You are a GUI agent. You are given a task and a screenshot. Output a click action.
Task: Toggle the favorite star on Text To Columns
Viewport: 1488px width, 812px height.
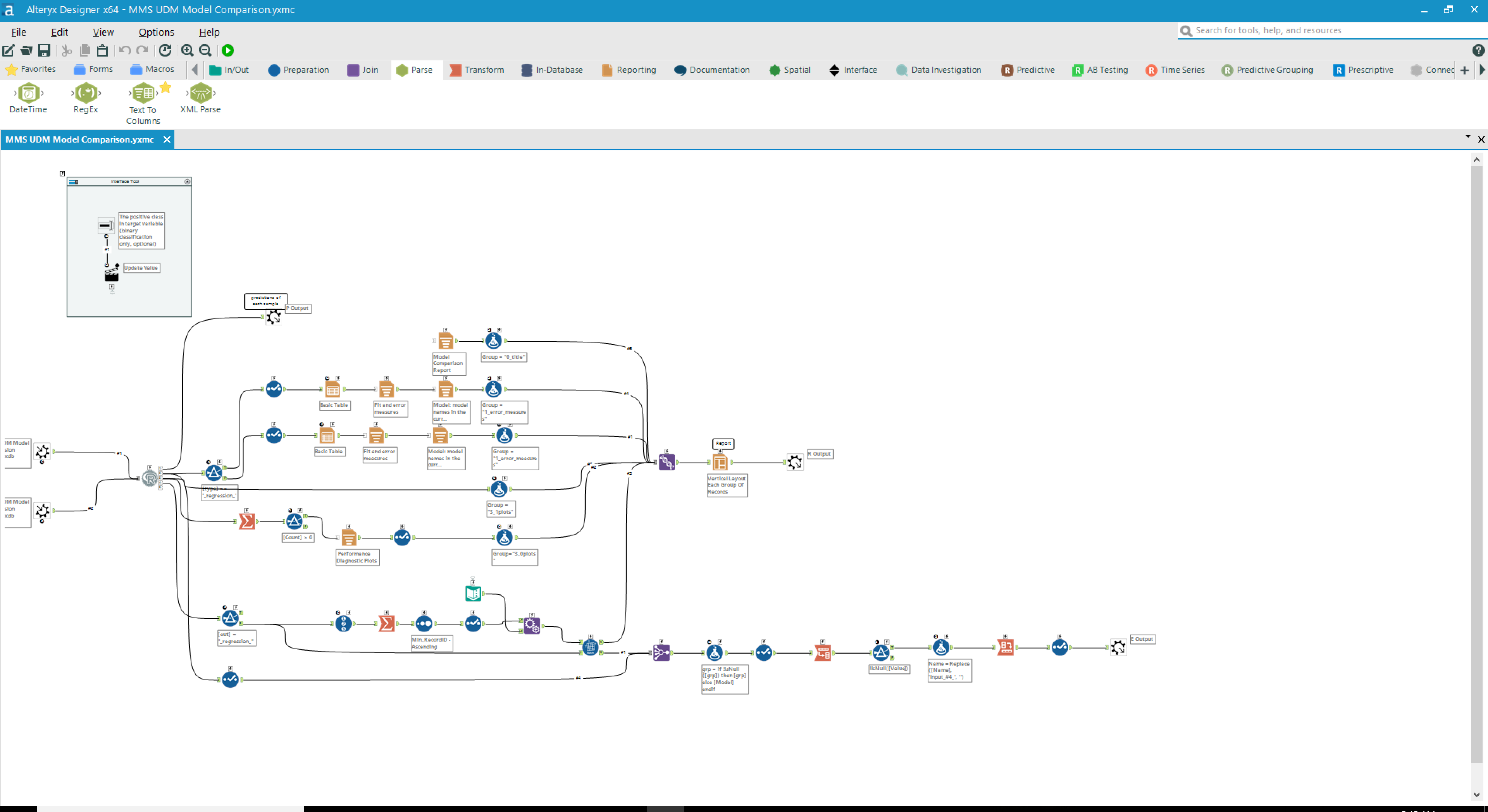point(166,88)
